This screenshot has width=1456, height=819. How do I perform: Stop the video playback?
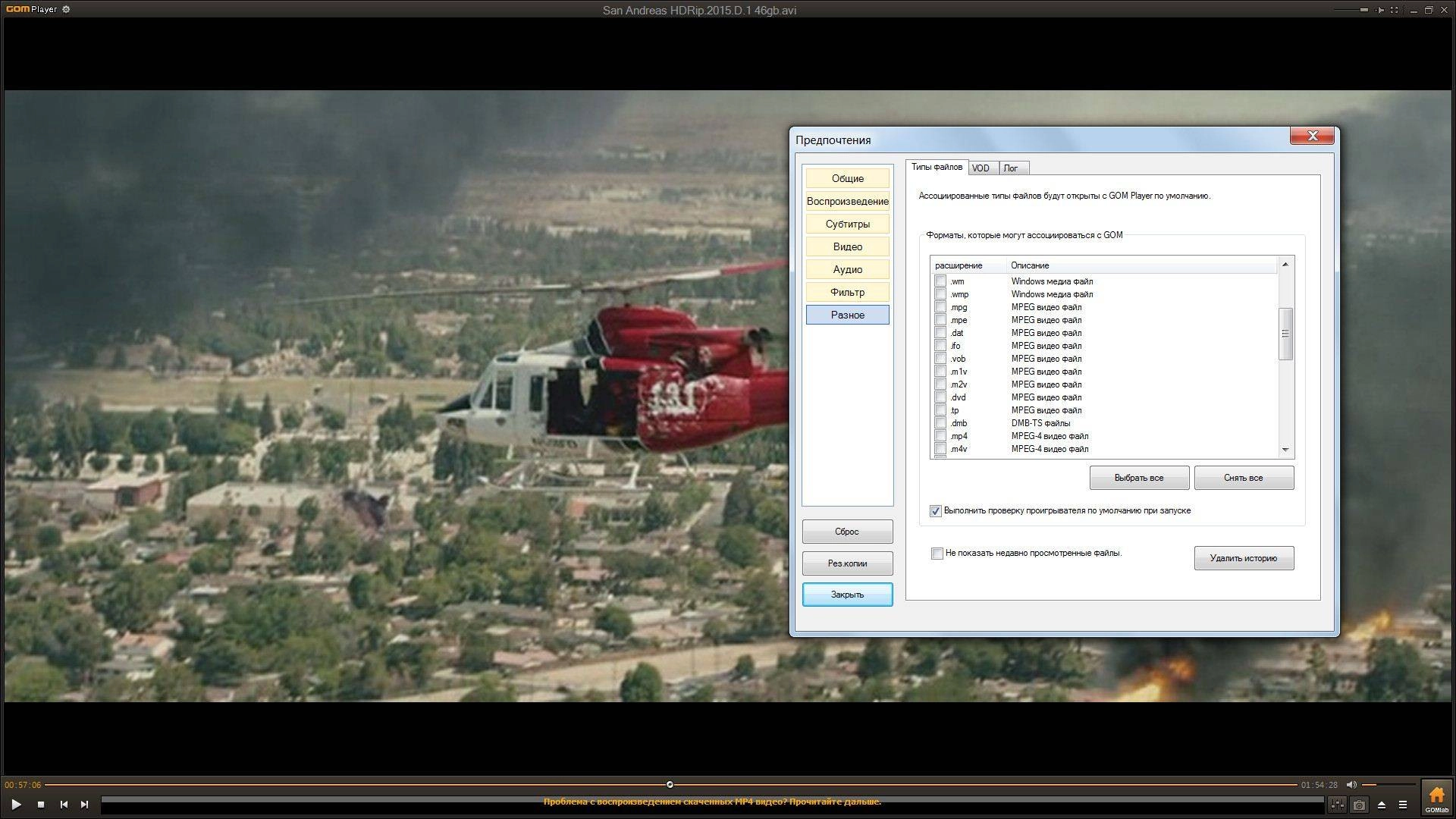click(41, 805)
